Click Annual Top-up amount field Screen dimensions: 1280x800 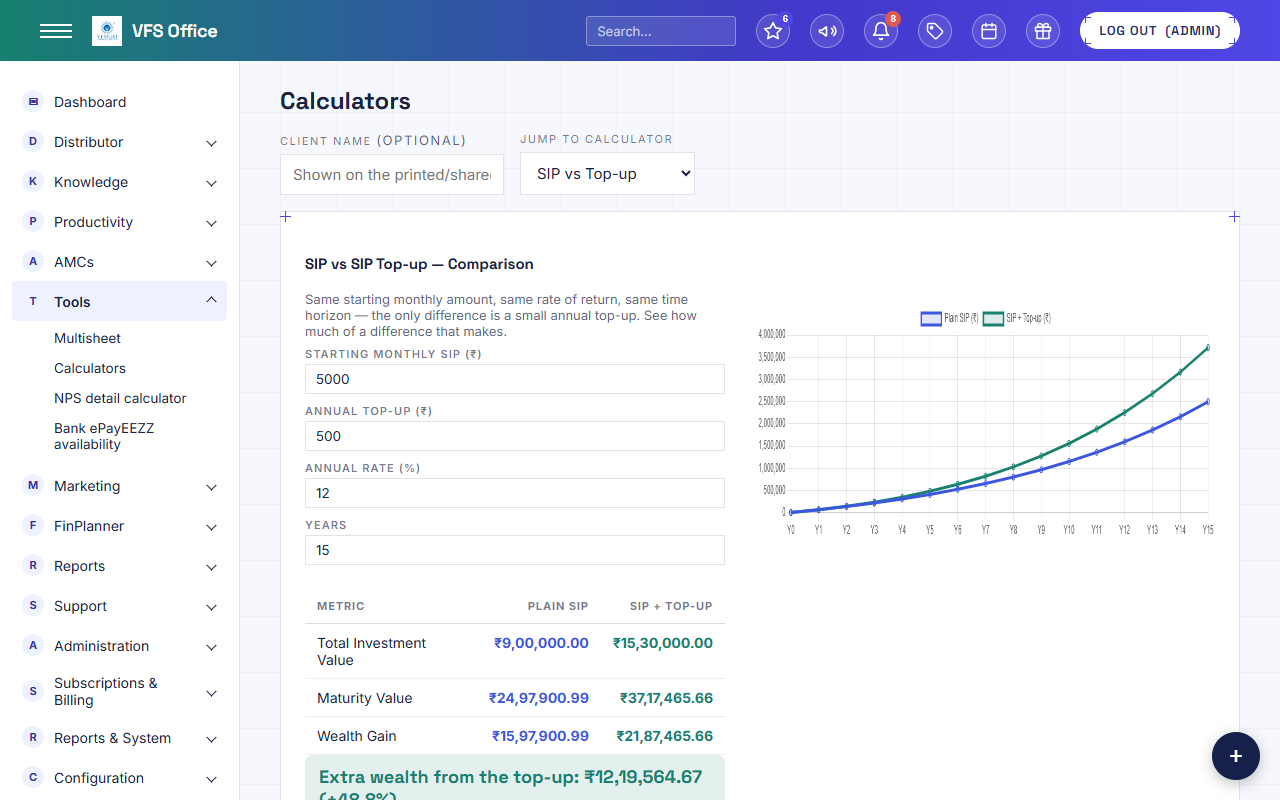coord(515,436)
